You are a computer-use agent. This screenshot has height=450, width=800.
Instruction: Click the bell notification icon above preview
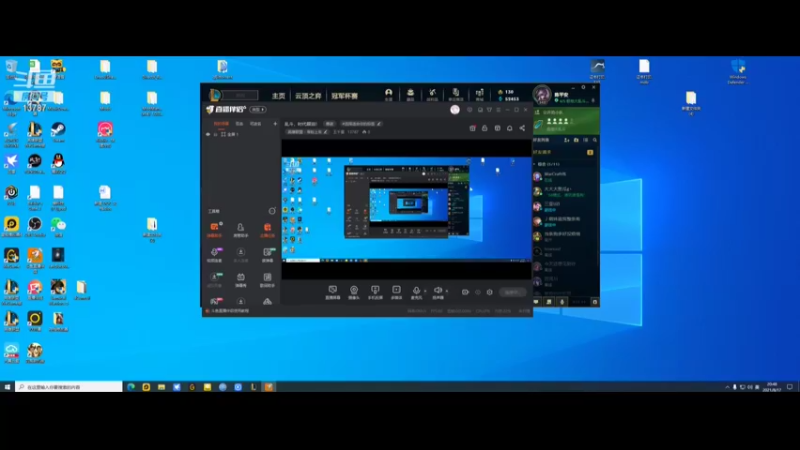[x=510, y=128]
